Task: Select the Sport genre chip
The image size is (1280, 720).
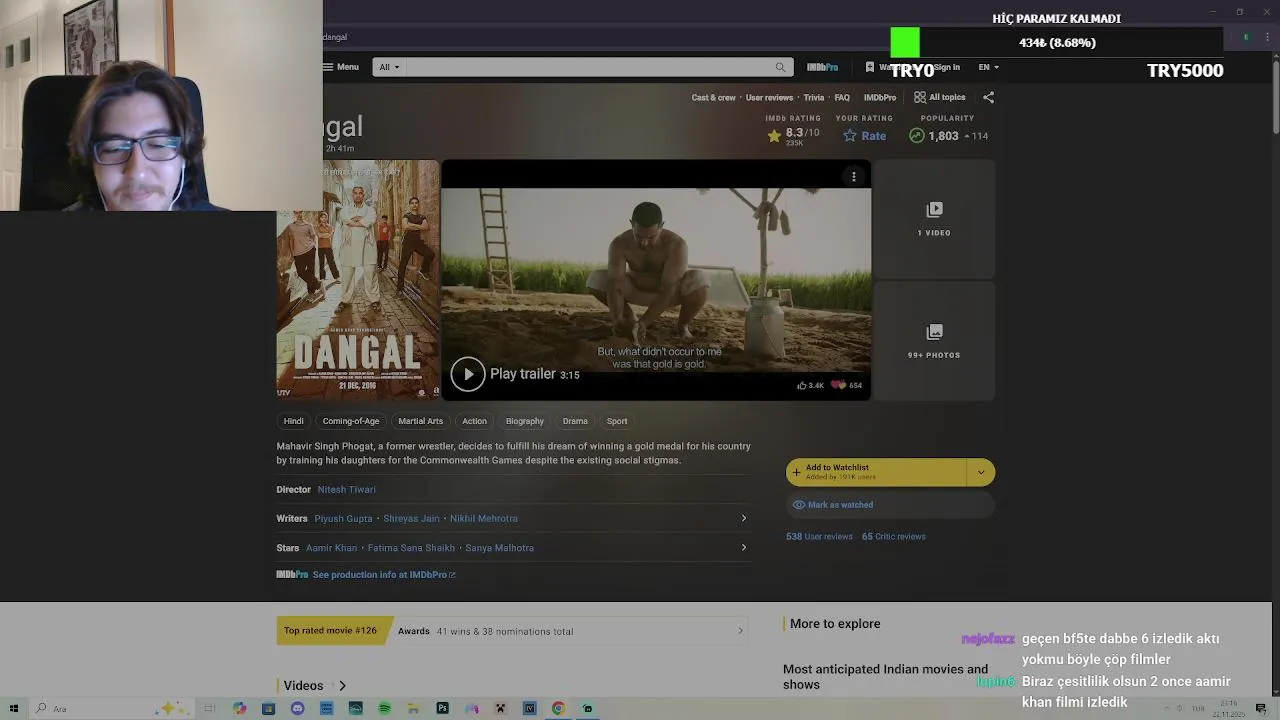Action: [617, 421]
